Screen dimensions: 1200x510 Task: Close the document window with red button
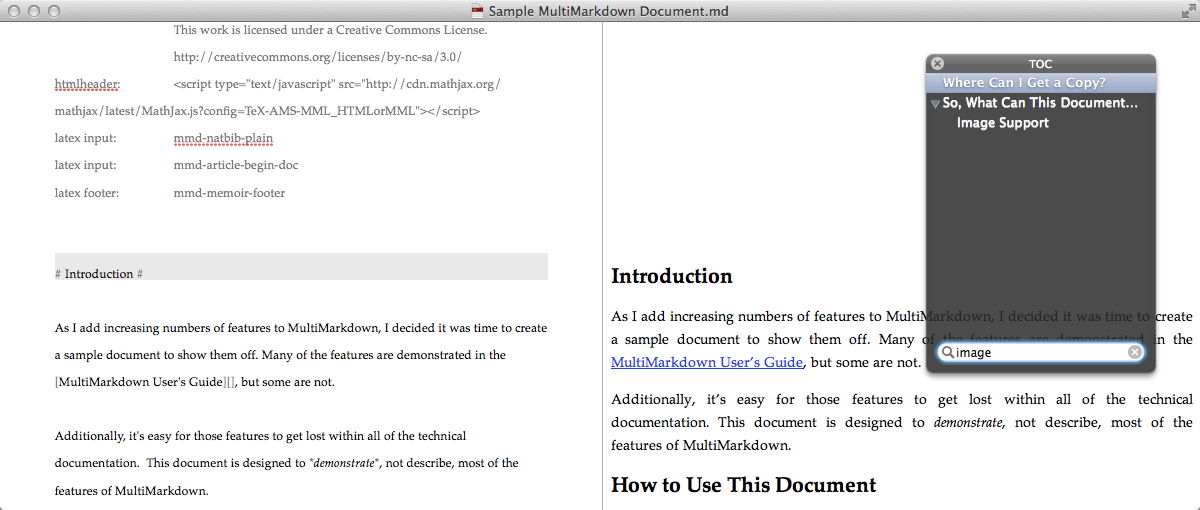[x=13, y=11]
